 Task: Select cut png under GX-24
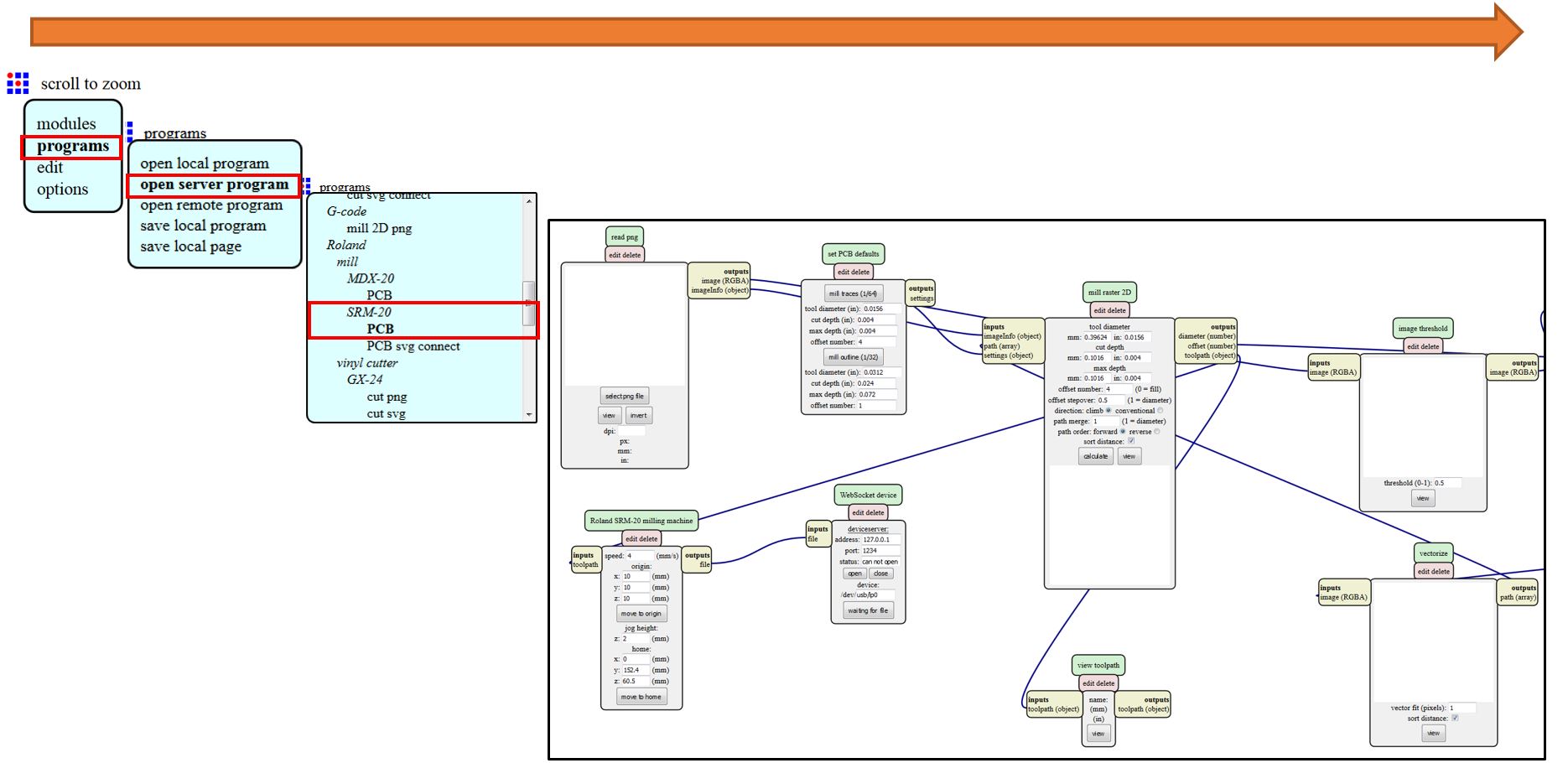pos(387,397)
